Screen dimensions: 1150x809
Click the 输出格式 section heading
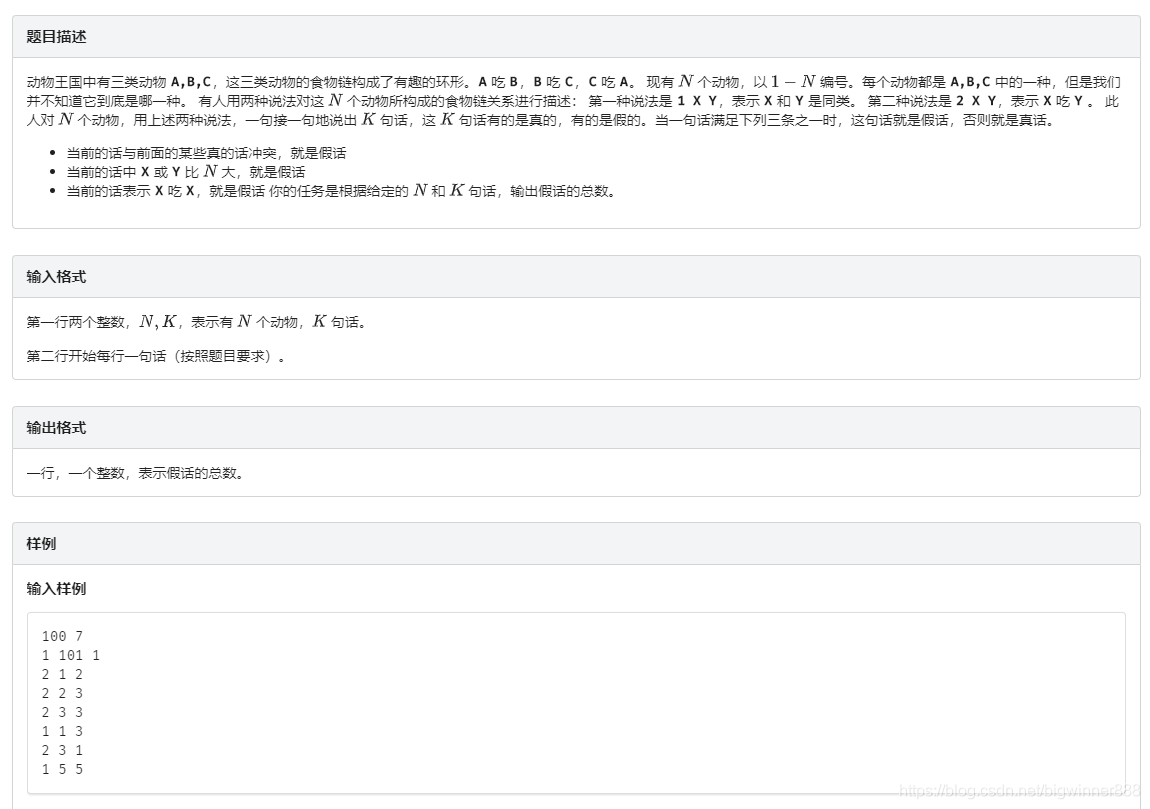(56, 428)
